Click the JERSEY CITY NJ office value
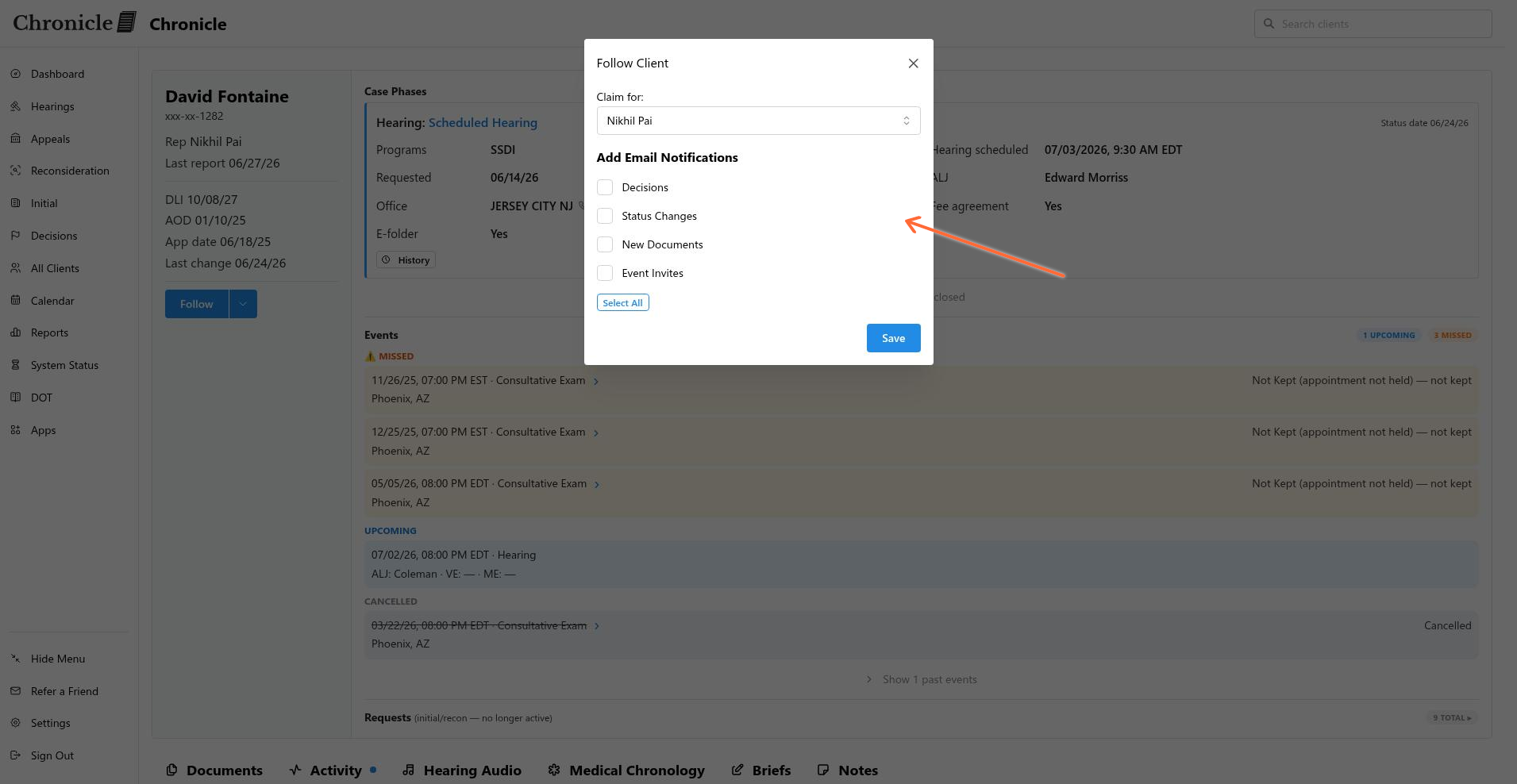The image size is (1517, 784). coord(531,206)
